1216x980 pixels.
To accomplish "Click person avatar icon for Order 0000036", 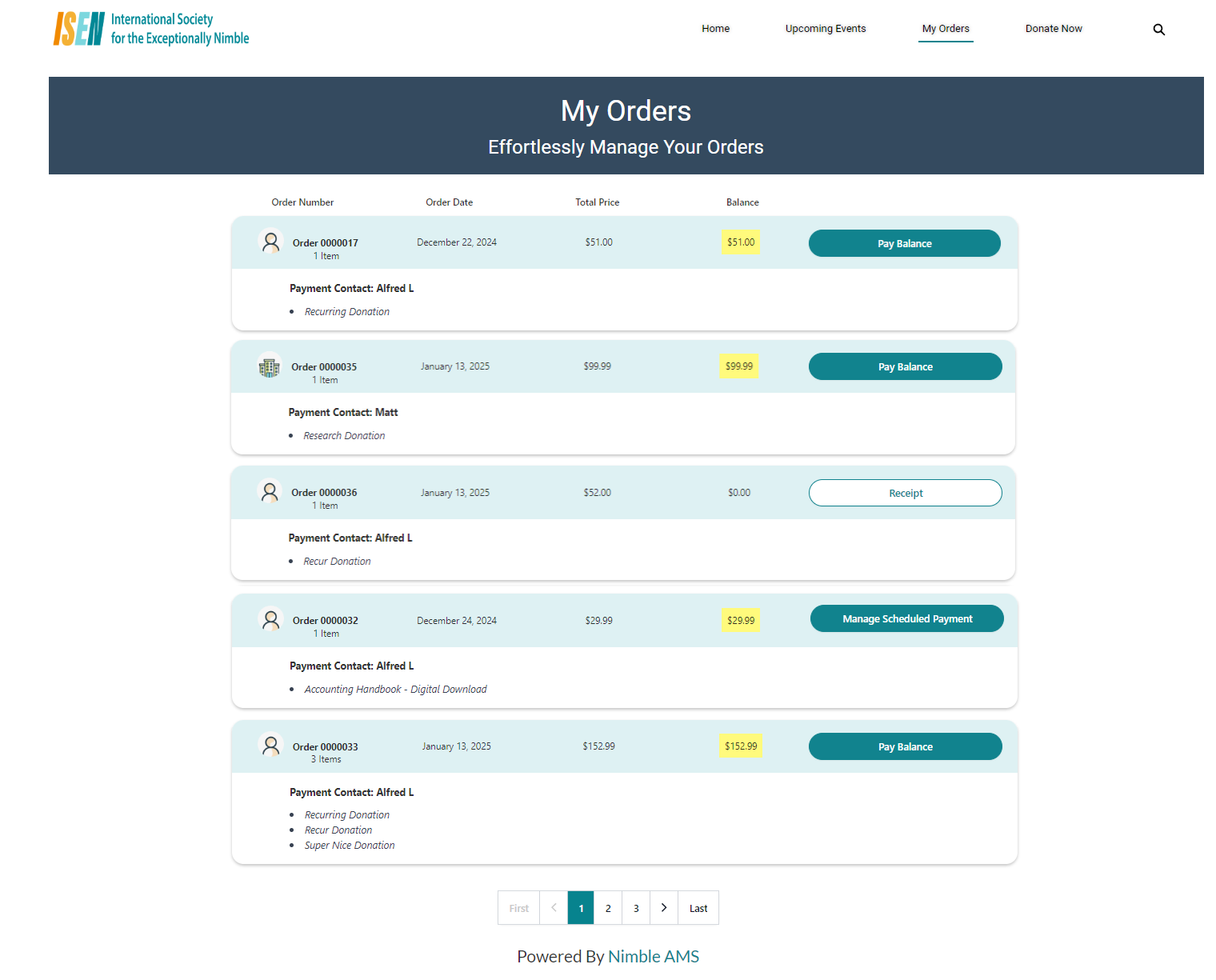I will tap(270, 491).
